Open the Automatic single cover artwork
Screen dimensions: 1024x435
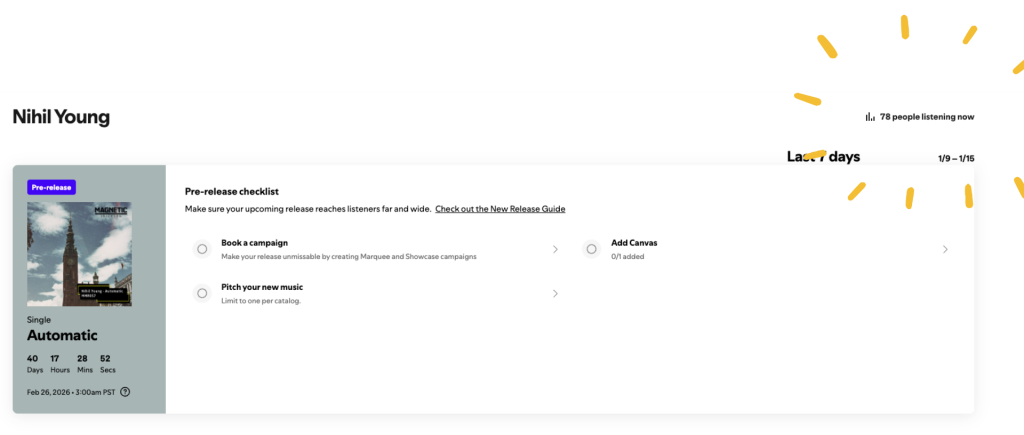(79, 254)
